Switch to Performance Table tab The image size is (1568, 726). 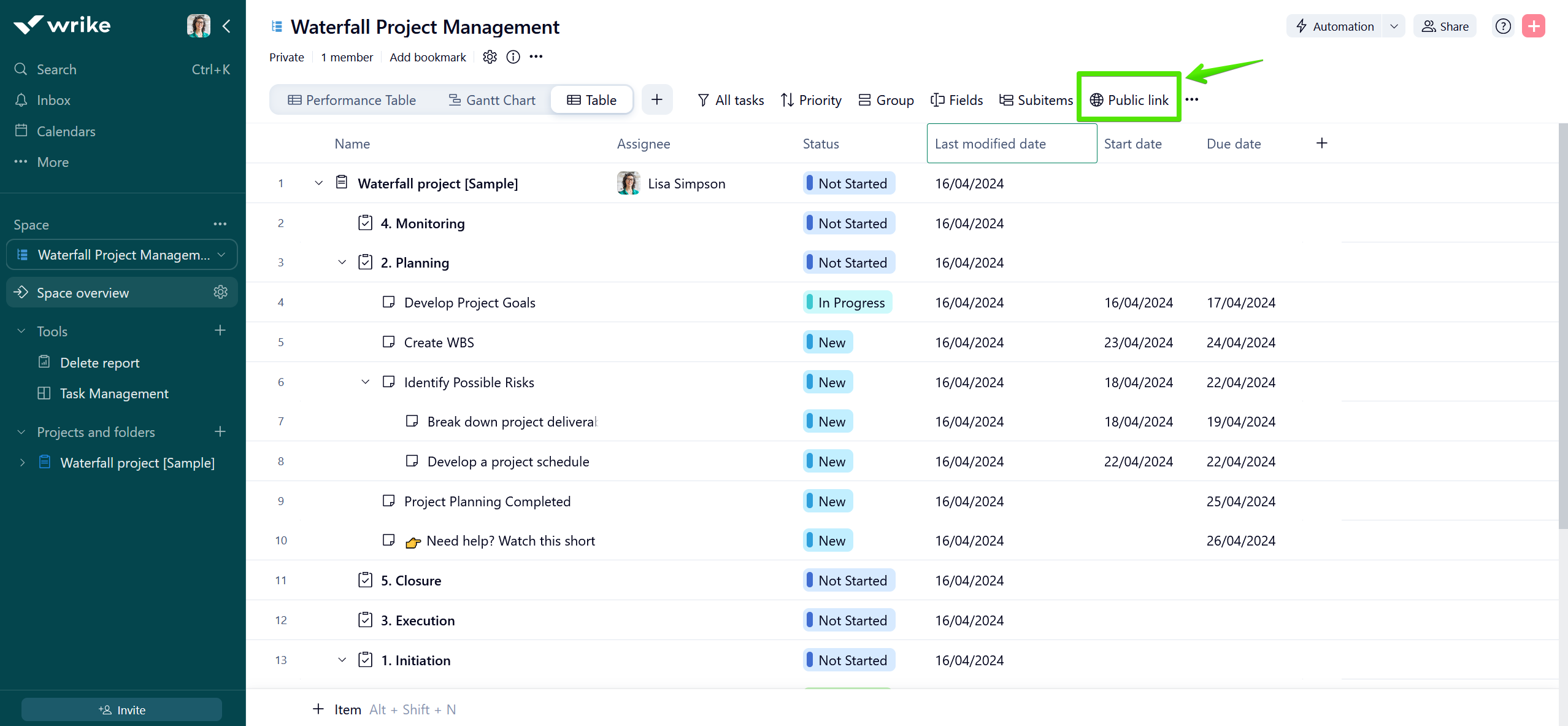coord(352,100)
